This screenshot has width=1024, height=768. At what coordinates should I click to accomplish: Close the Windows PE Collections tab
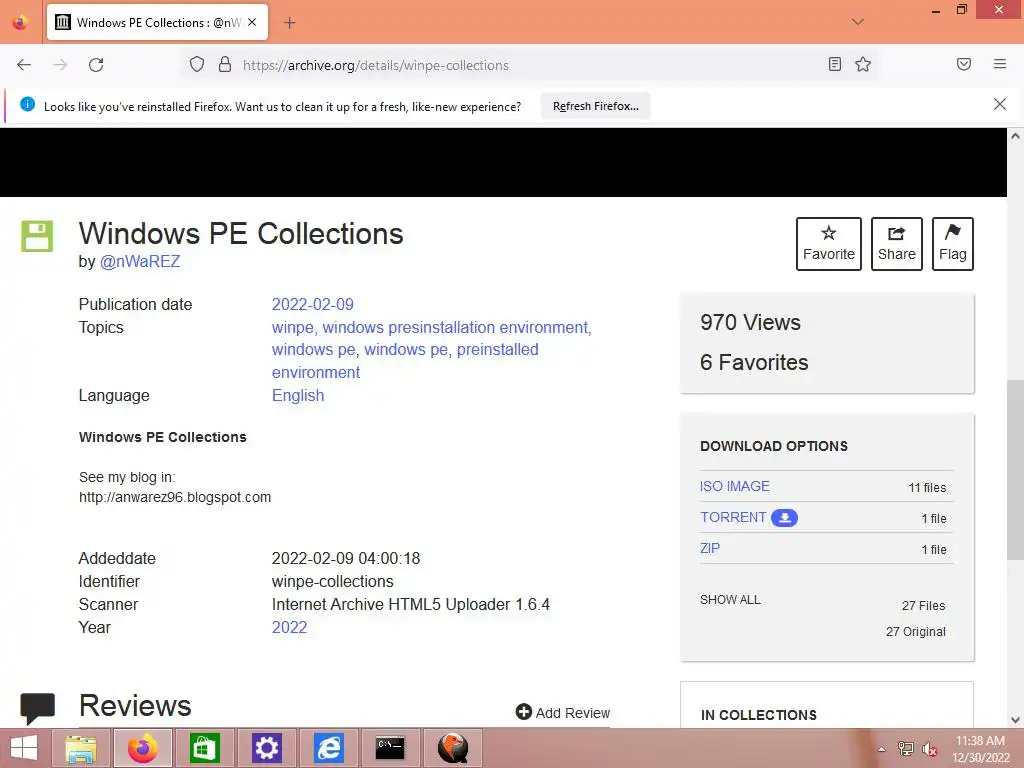point(252,22)
